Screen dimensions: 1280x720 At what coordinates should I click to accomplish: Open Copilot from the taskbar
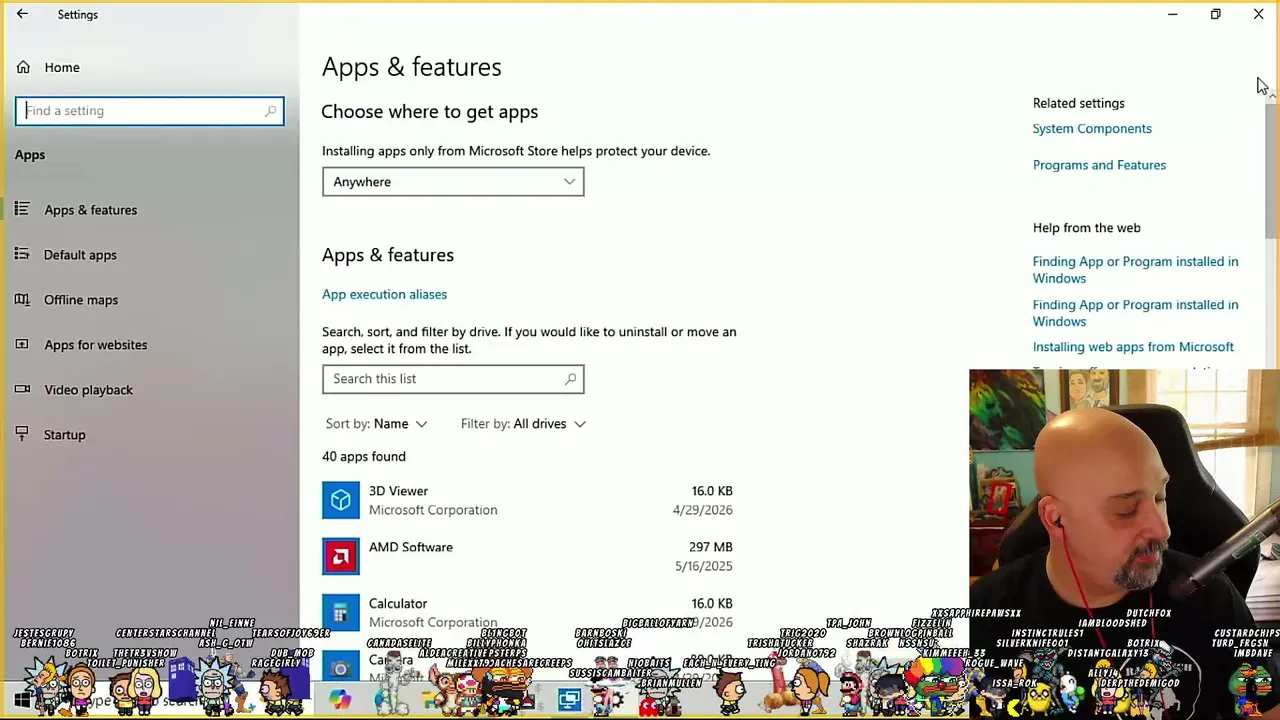pyautogui.click(x=340, y=700)
